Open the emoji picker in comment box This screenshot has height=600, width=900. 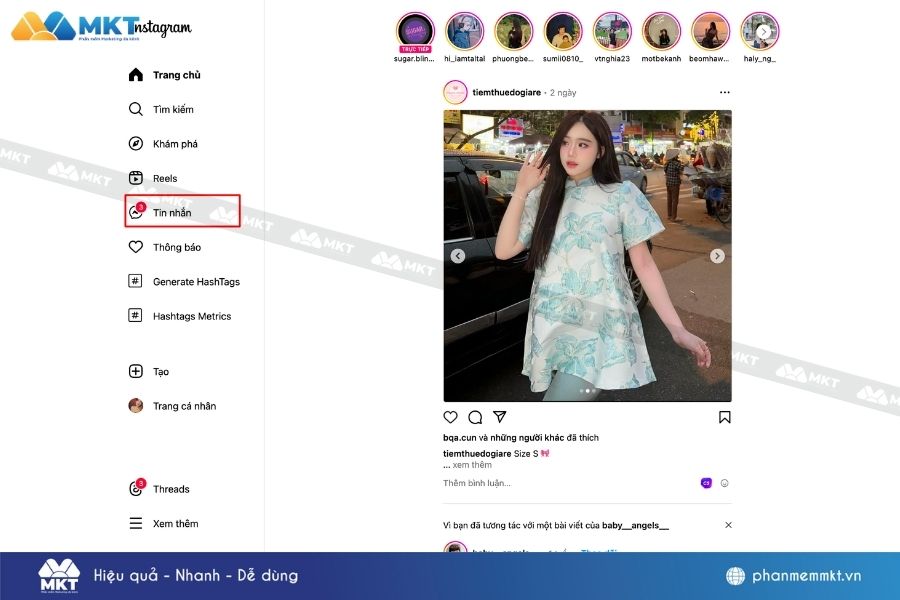click(x=725, y=483)
